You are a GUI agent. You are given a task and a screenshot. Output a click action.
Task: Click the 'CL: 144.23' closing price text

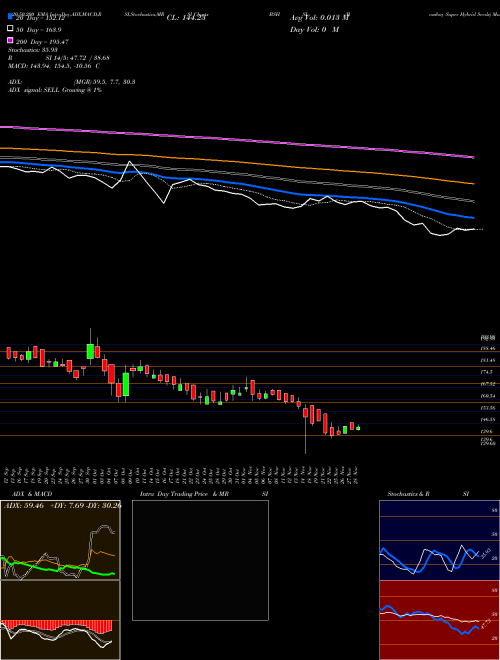[x=186, y=18]
